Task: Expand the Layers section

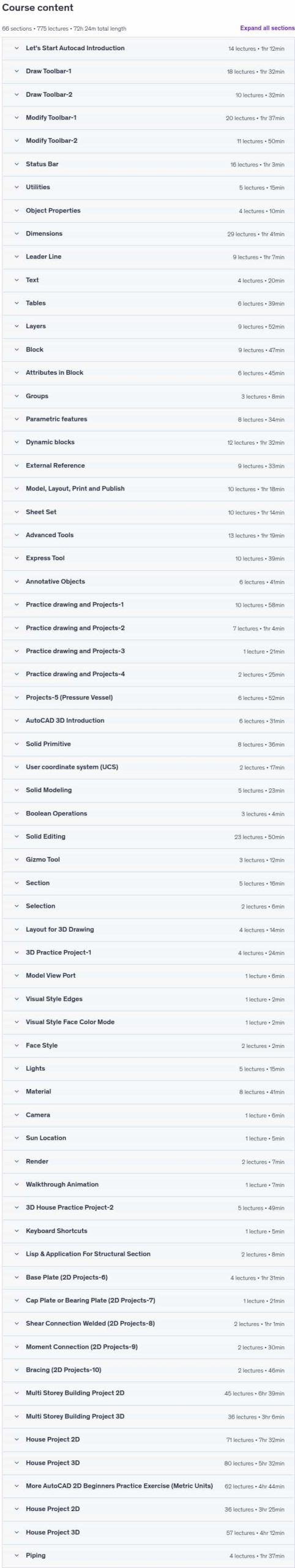Action: pyautogui.click(x=148, y=326)
